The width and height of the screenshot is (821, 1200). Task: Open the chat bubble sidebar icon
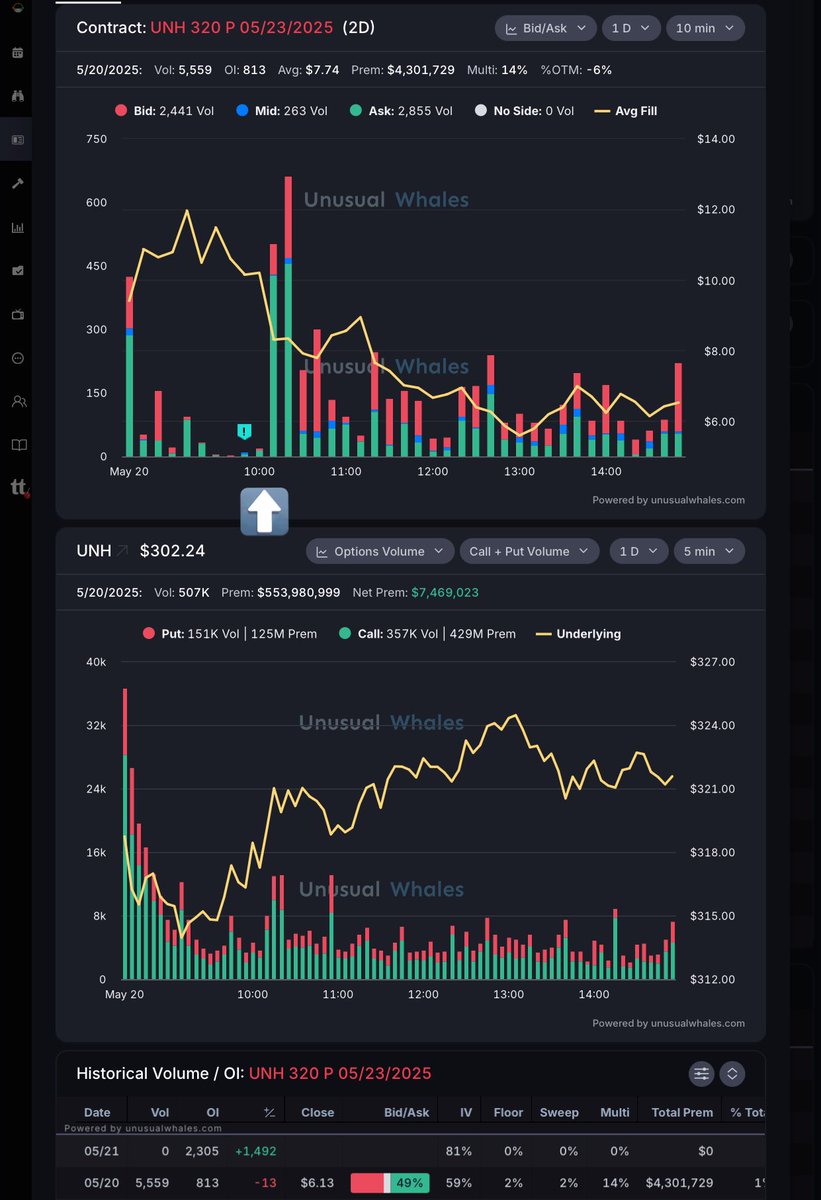point(17,358)
